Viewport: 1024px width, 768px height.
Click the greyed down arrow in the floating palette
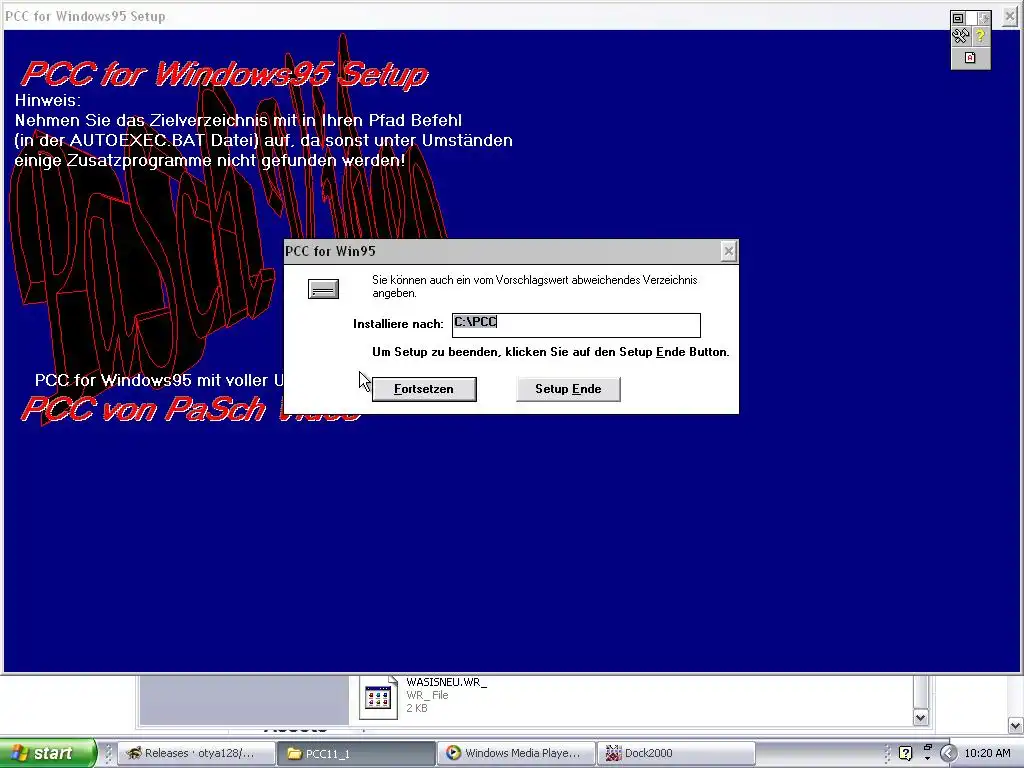(x=984, y=18)
